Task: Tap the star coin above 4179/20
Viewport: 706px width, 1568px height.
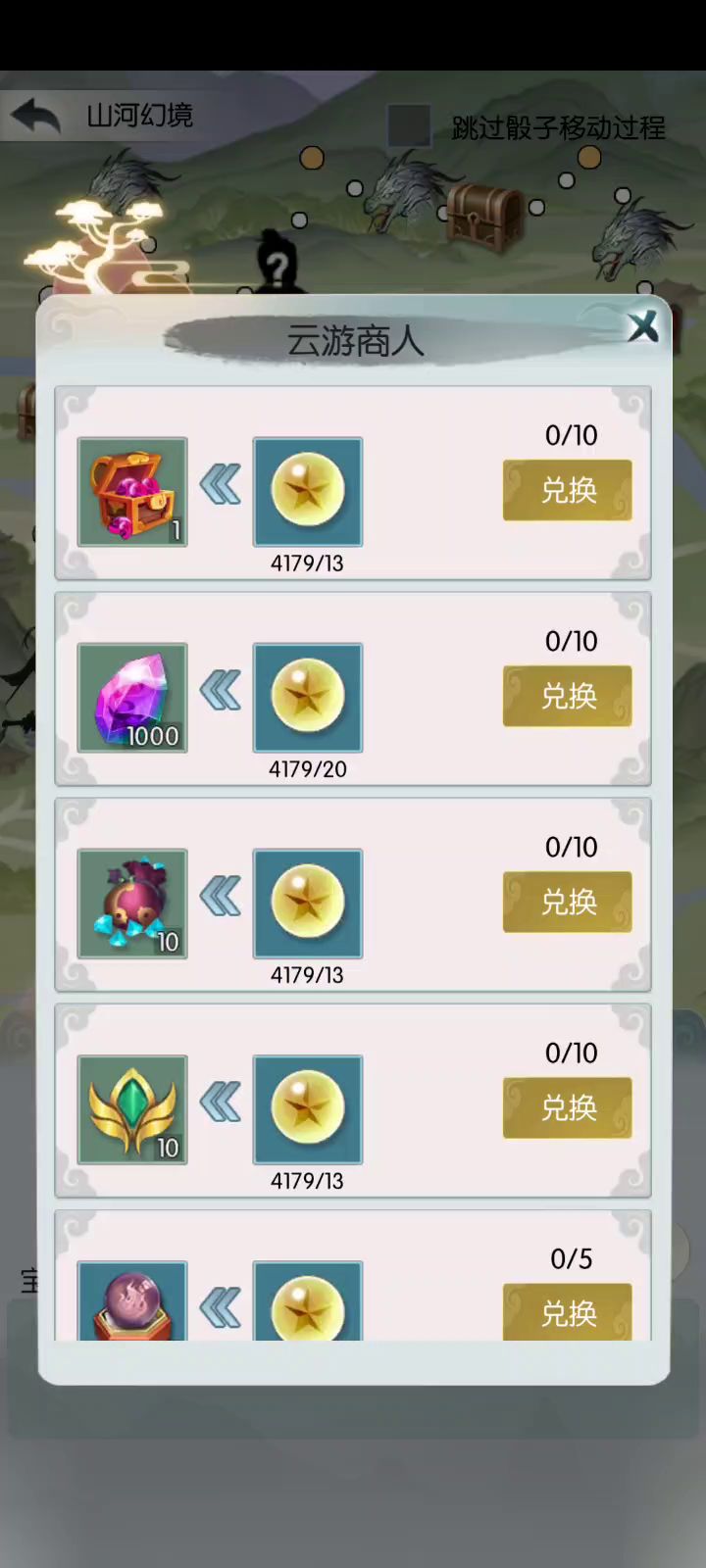Action: [308, 698]
